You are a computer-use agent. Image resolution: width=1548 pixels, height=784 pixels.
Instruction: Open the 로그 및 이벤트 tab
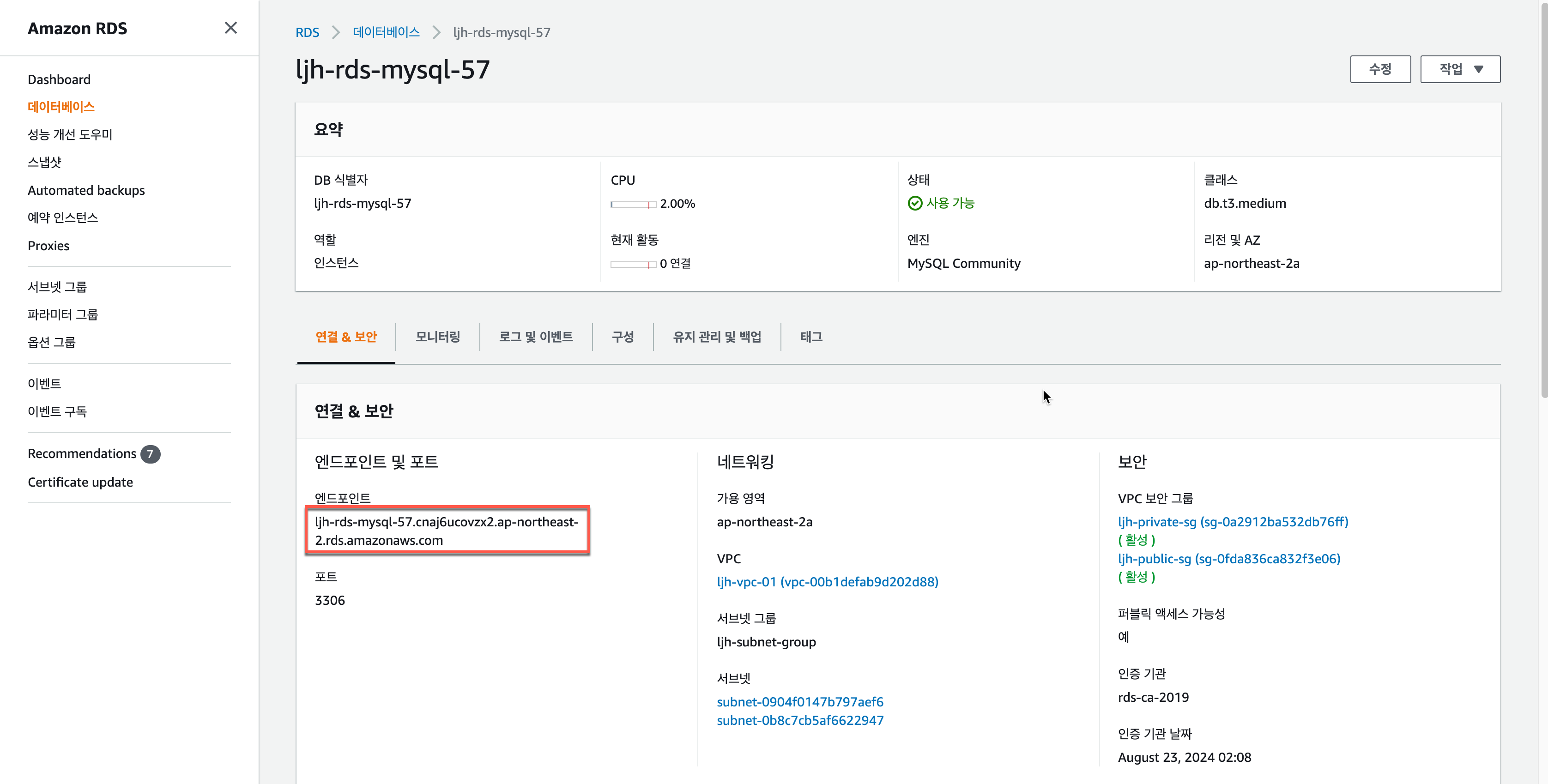pos(535,337)
